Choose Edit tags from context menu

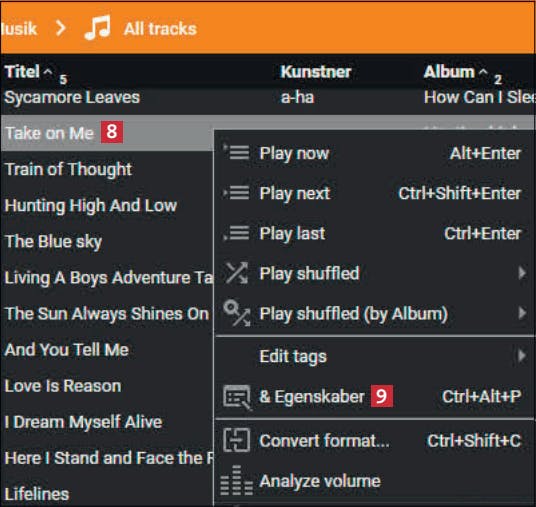point(293,356)
